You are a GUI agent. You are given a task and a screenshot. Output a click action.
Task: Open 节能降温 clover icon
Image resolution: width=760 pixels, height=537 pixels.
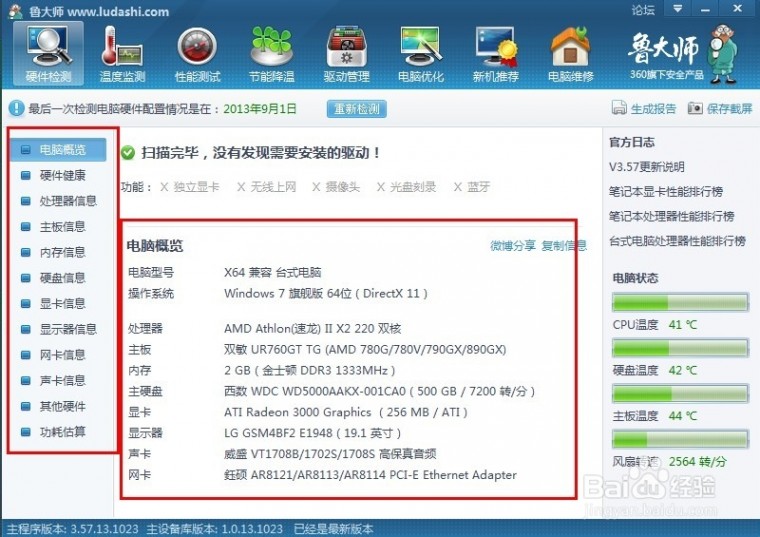coord(271,54)
